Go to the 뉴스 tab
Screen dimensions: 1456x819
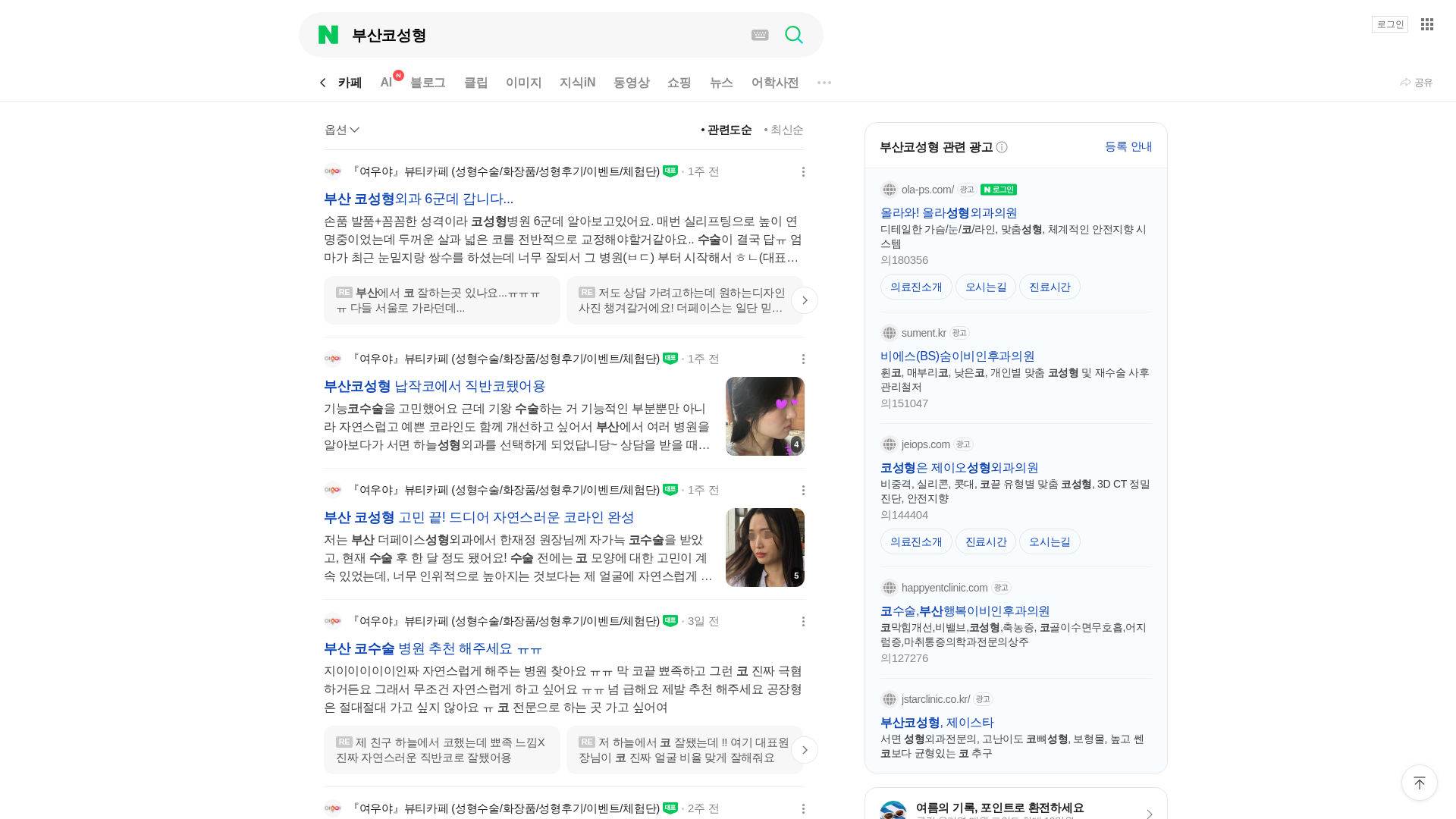[x=721, y=83]
